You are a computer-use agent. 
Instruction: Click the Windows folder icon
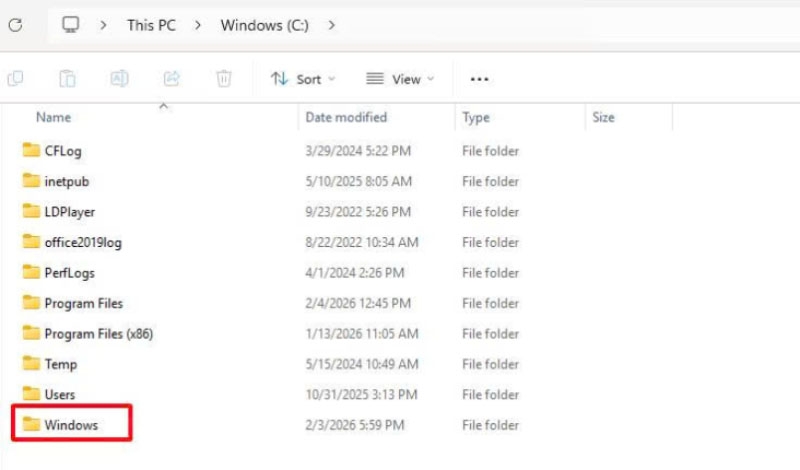point(31,424)
